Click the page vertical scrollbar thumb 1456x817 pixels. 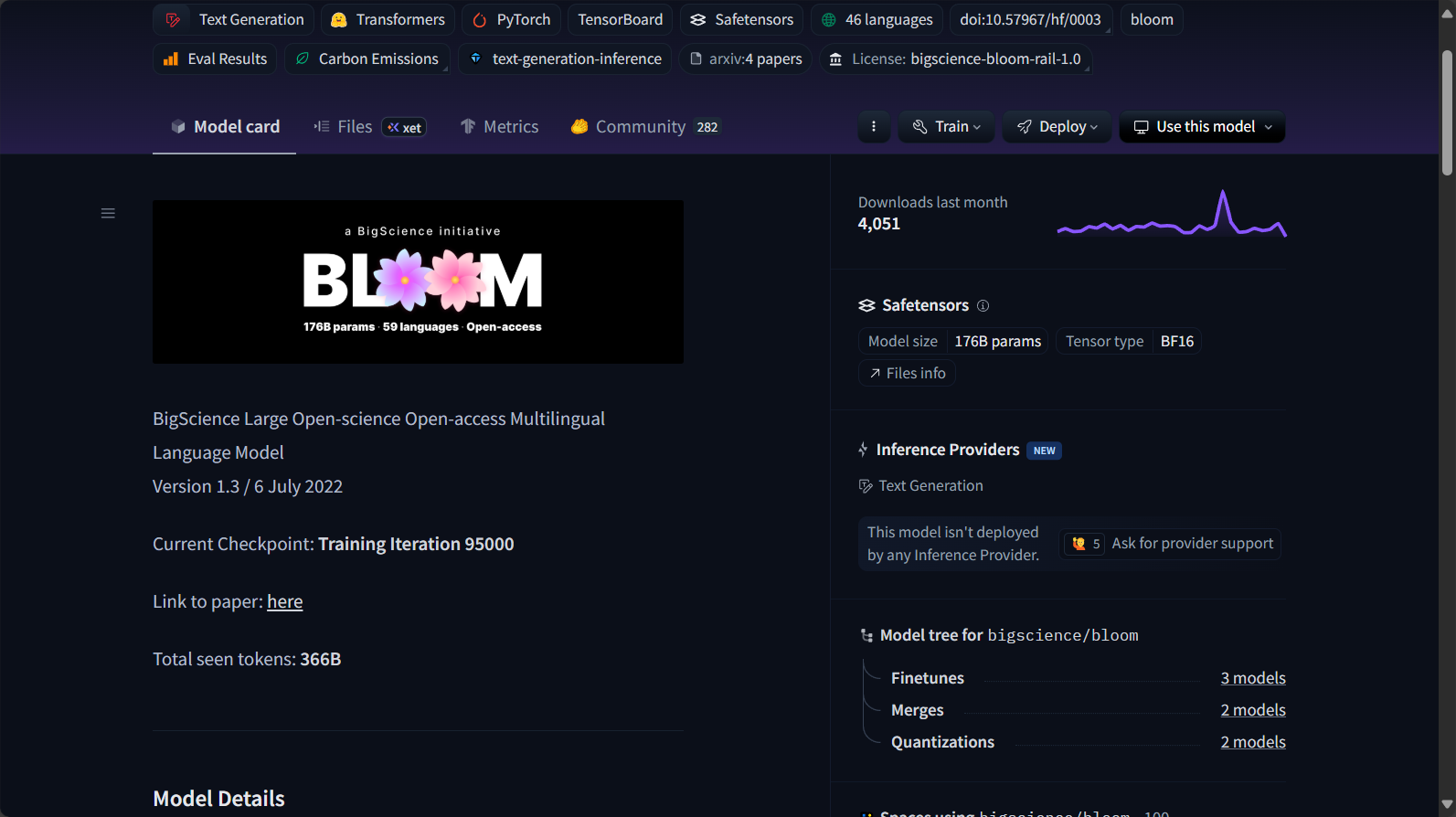pyautogui.click(x=1447, y=112)
